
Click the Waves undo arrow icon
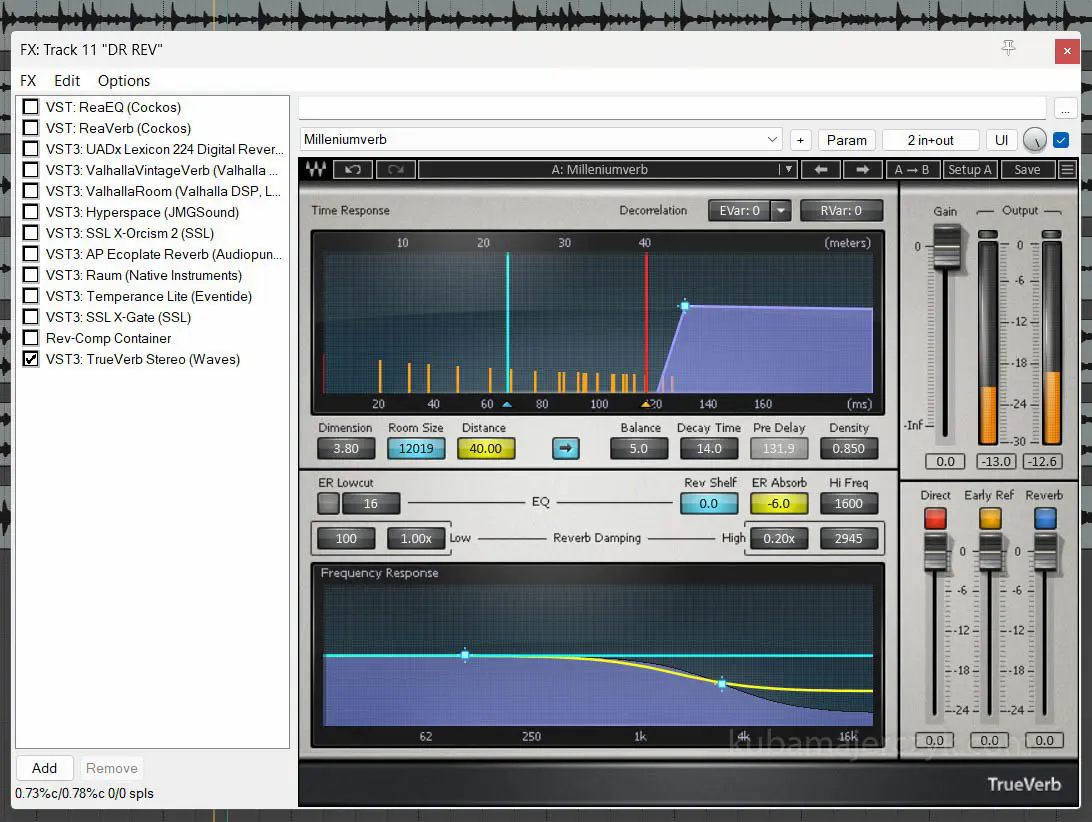pos(354,170)
